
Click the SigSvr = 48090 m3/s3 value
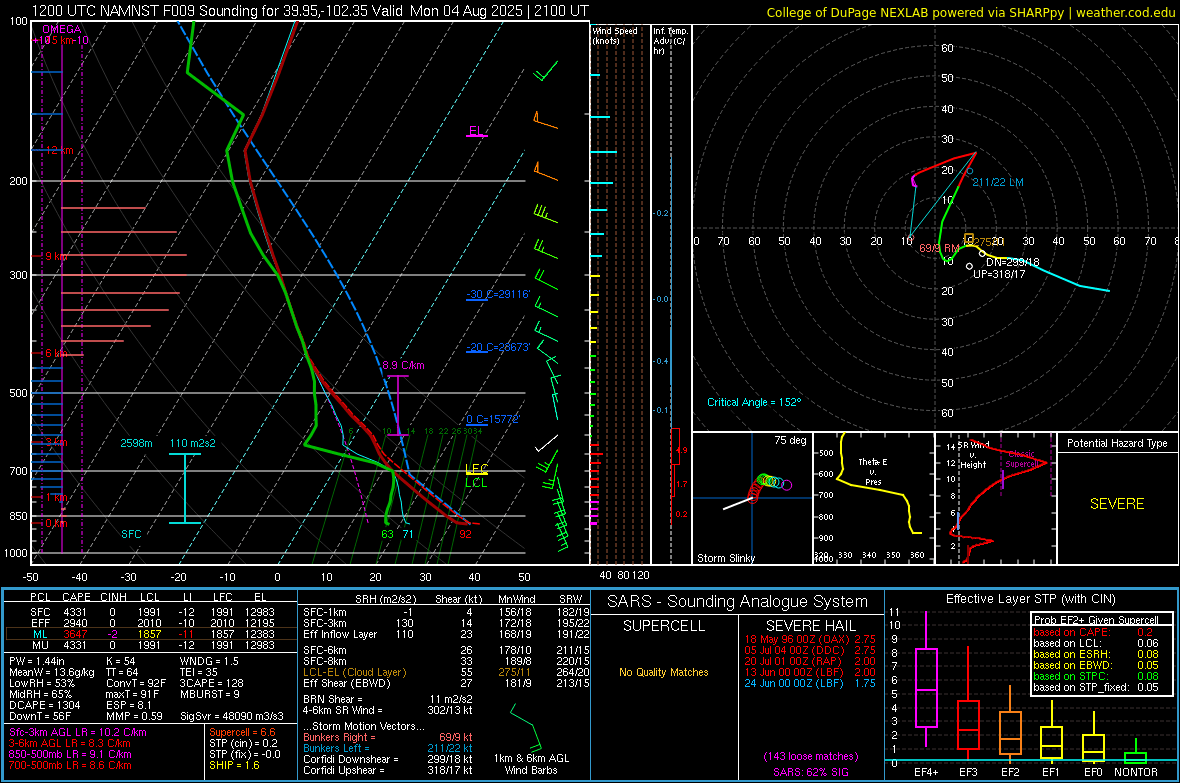coord(232,716)
